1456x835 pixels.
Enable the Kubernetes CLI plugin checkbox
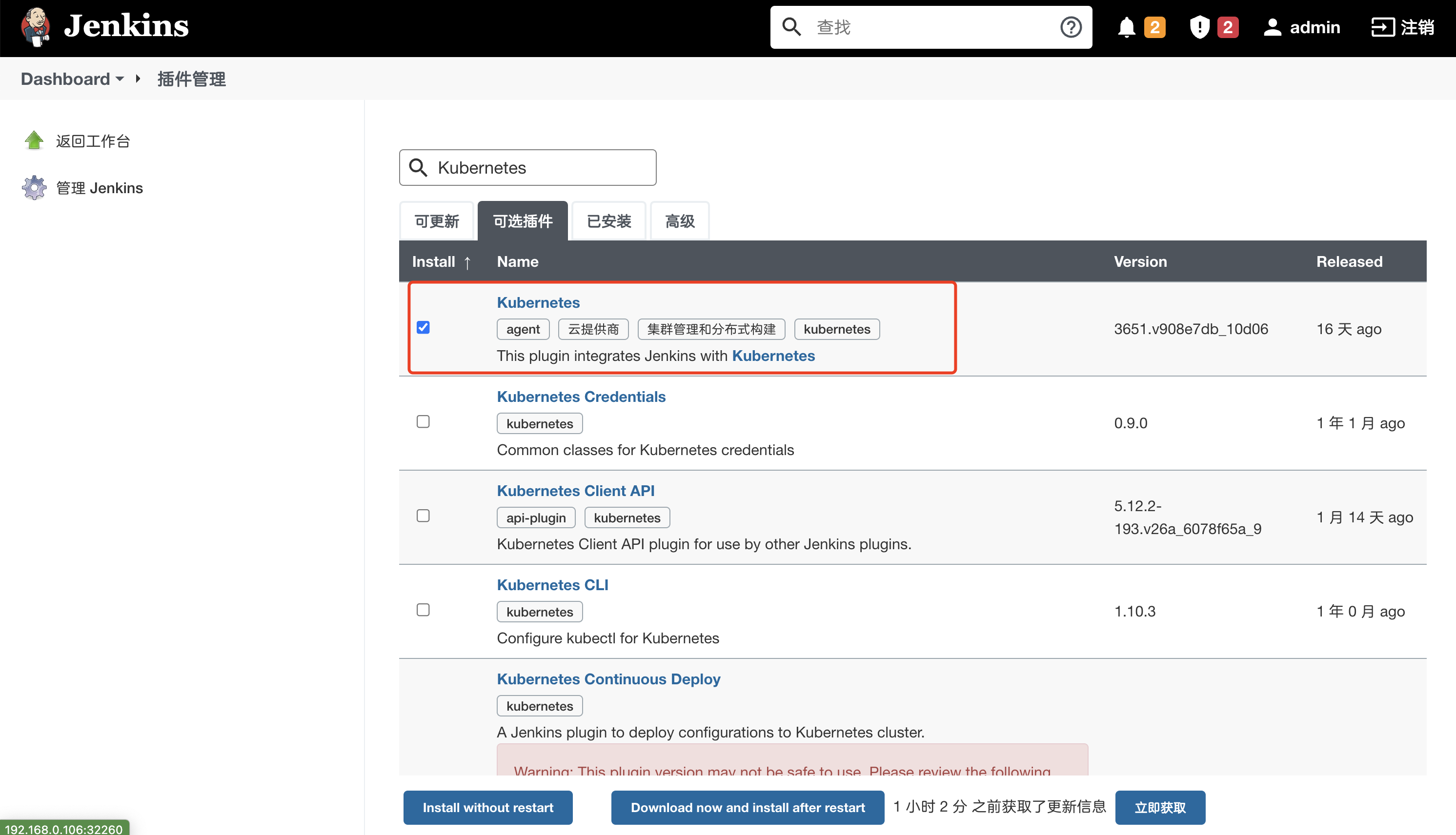(x=424, y=610)
